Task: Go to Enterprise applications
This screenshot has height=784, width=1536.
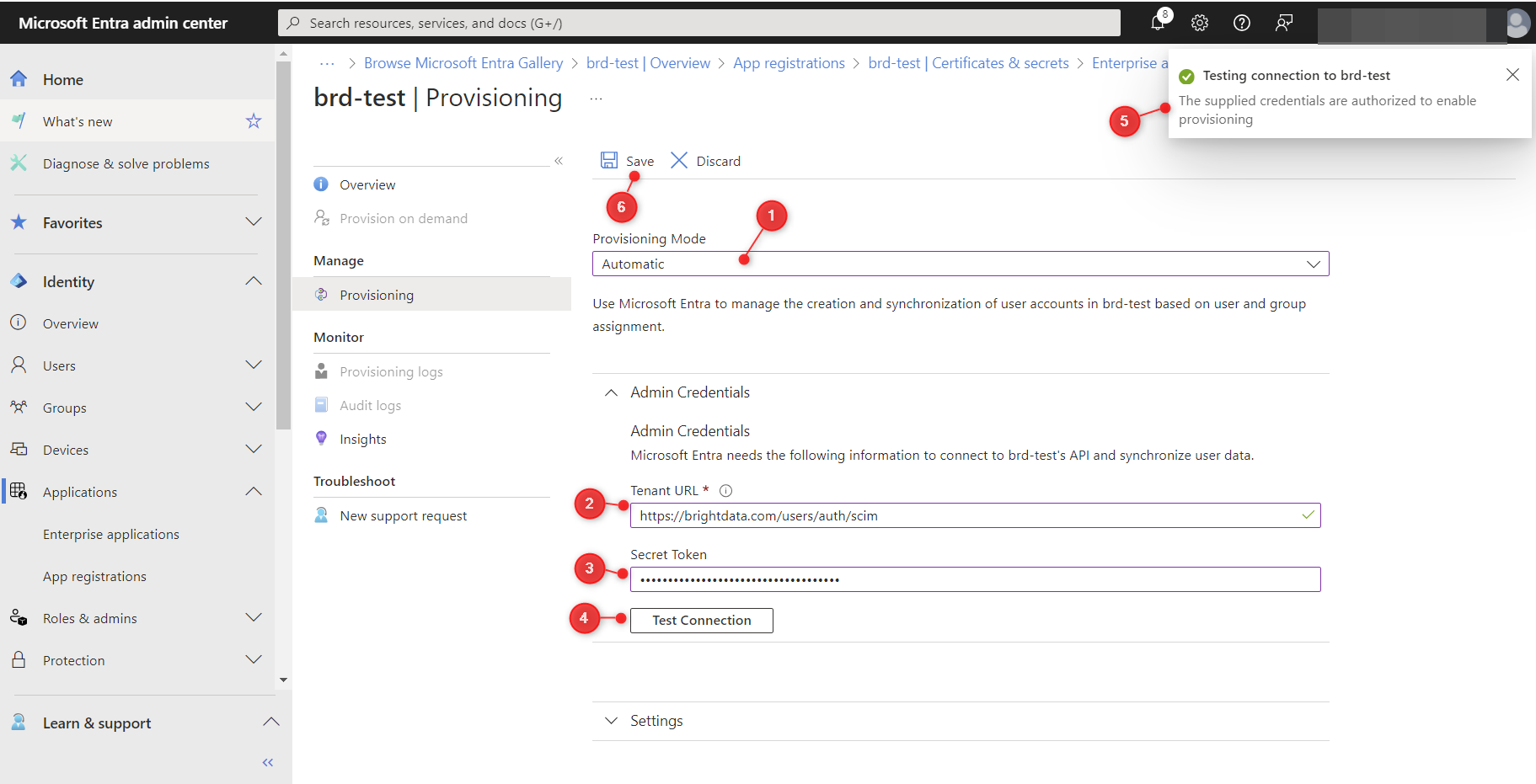Action: click(x=111, y=534)
